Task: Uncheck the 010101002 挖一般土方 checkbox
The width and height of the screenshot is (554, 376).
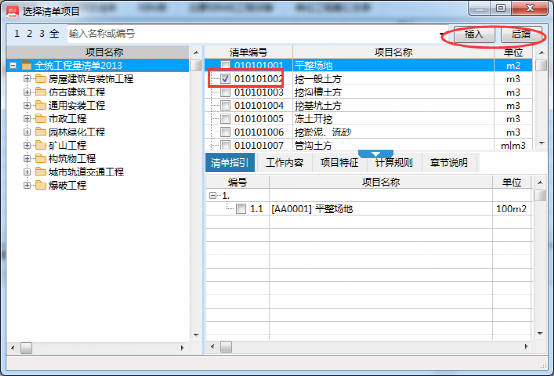Action: coord(225,79)
